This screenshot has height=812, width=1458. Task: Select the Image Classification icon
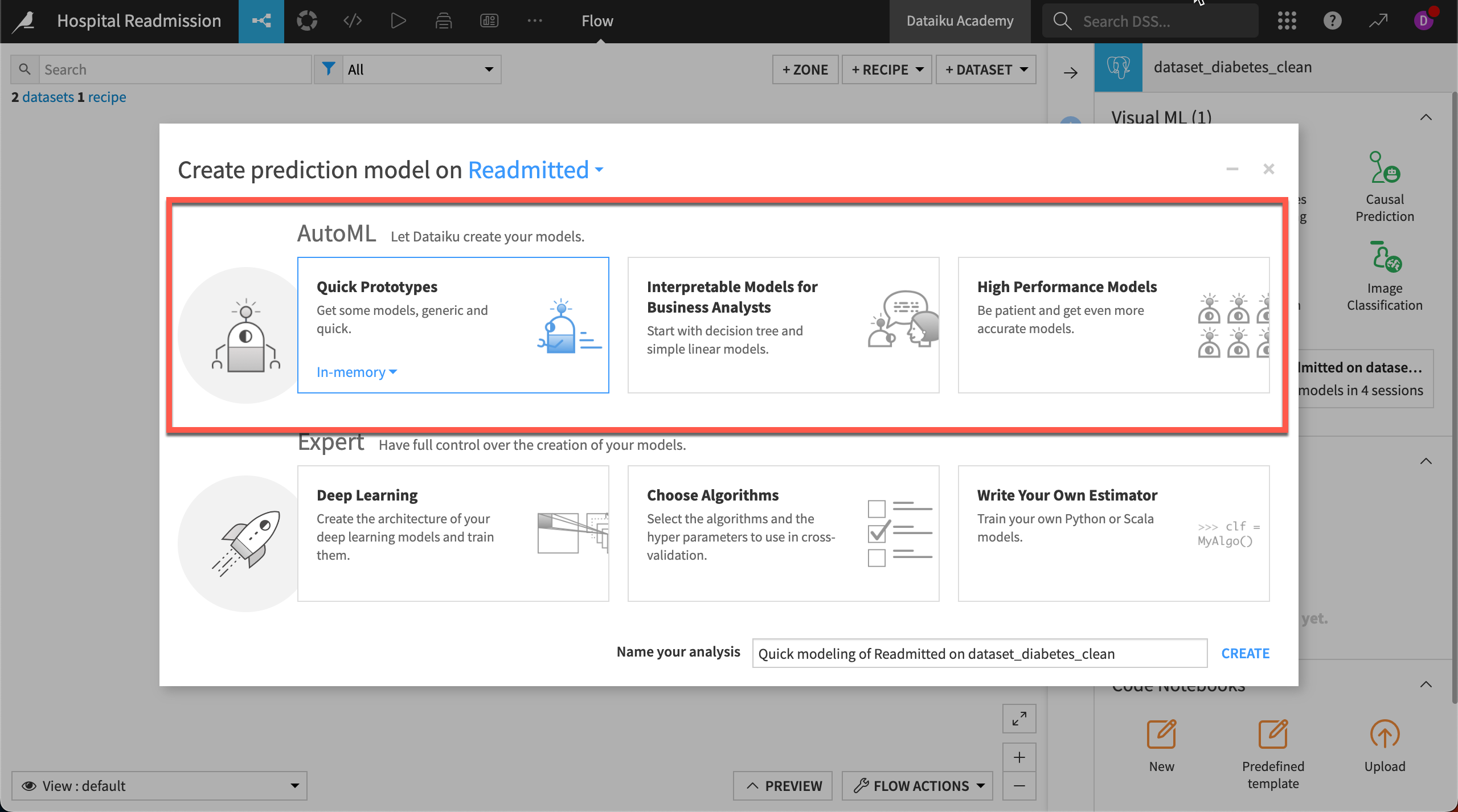point(1385,257)
